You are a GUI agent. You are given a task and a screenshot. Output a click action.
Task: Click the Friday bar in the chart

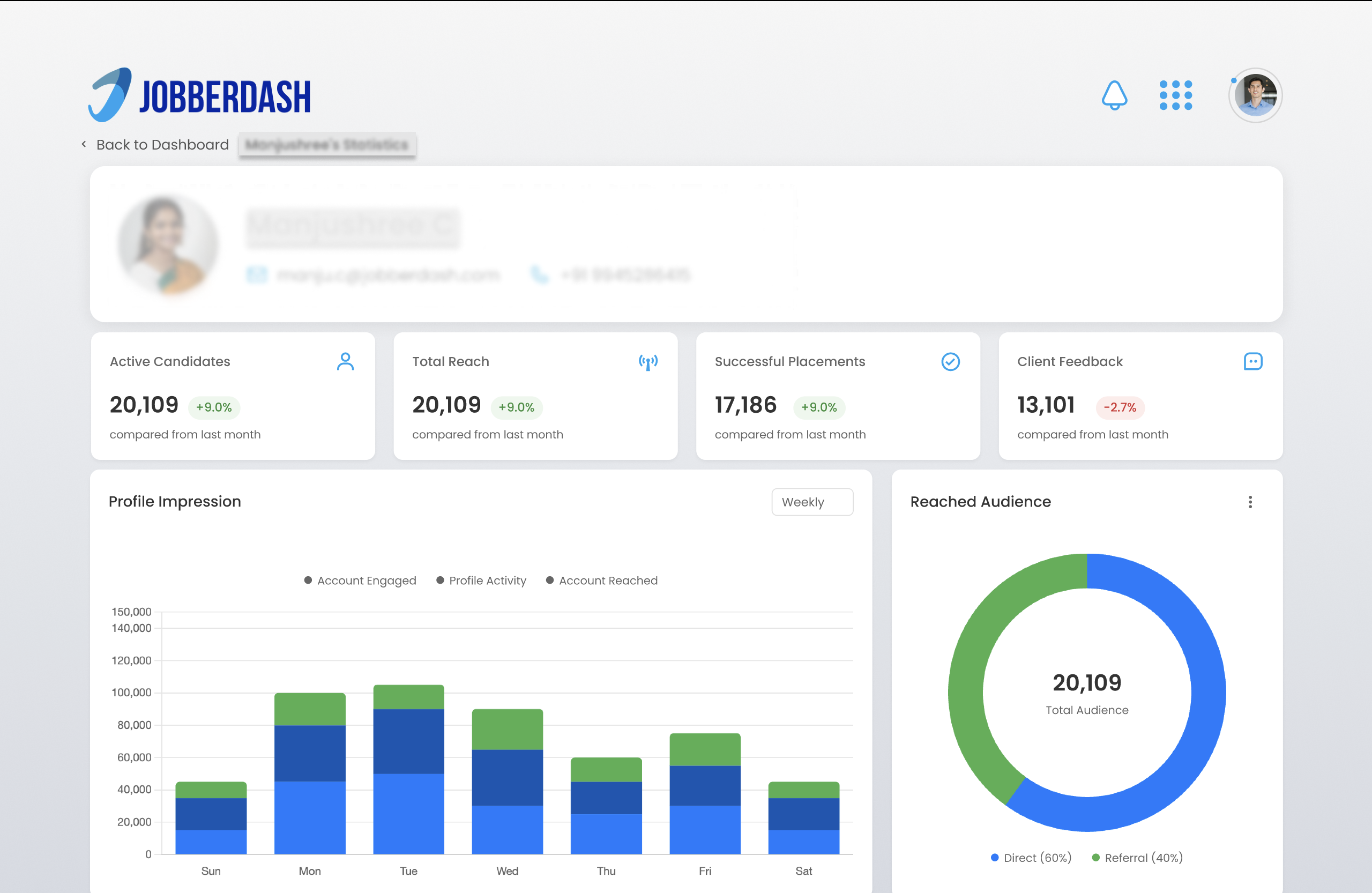[705, 794]
